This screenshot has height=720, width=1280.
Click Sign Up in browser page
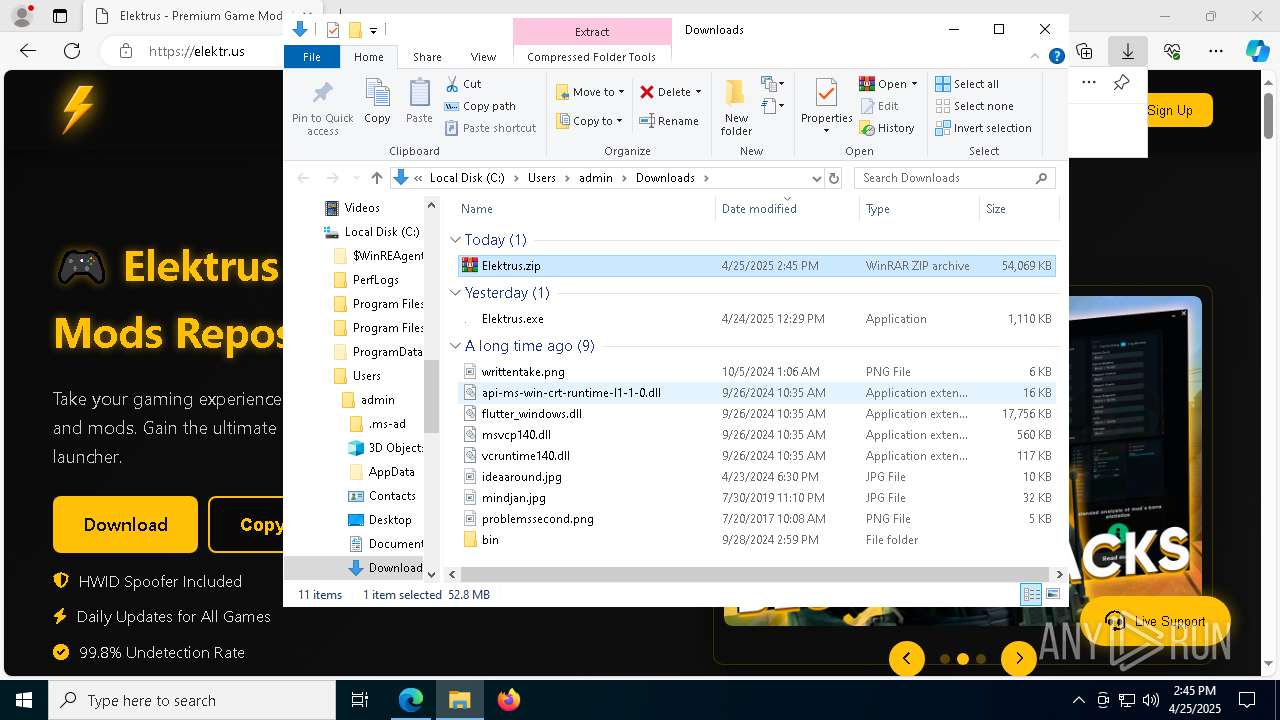coord(1170,110)
